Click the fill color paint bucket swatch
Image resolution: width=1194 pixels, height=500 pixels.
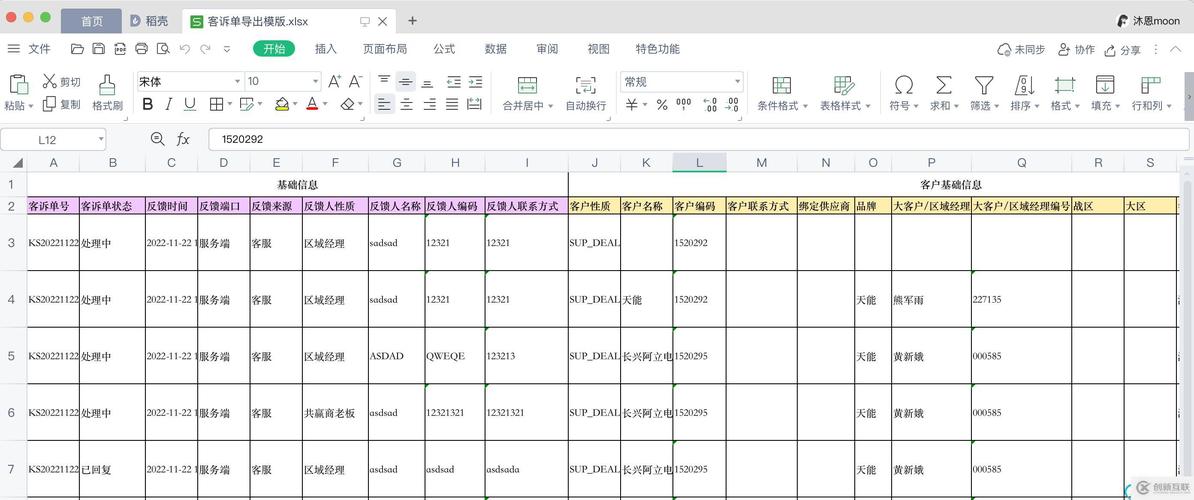[x=282, y=104]
